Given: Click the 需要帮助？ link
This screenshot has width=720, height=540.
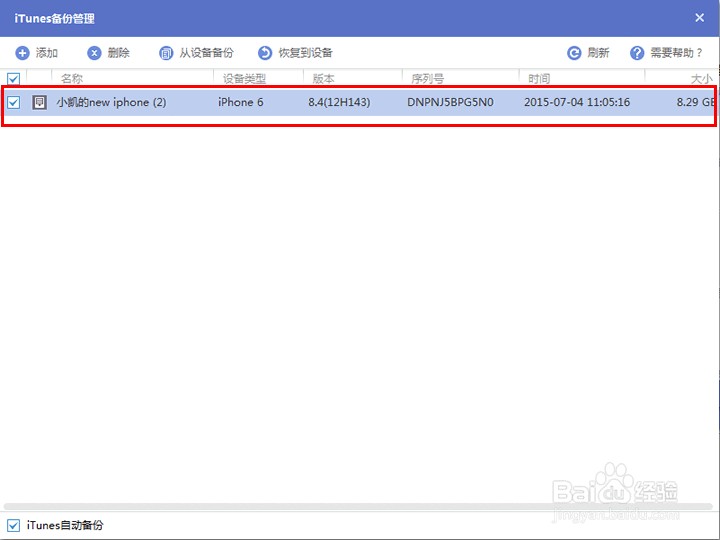Looking at the screenshot, I should click(676, 53).
